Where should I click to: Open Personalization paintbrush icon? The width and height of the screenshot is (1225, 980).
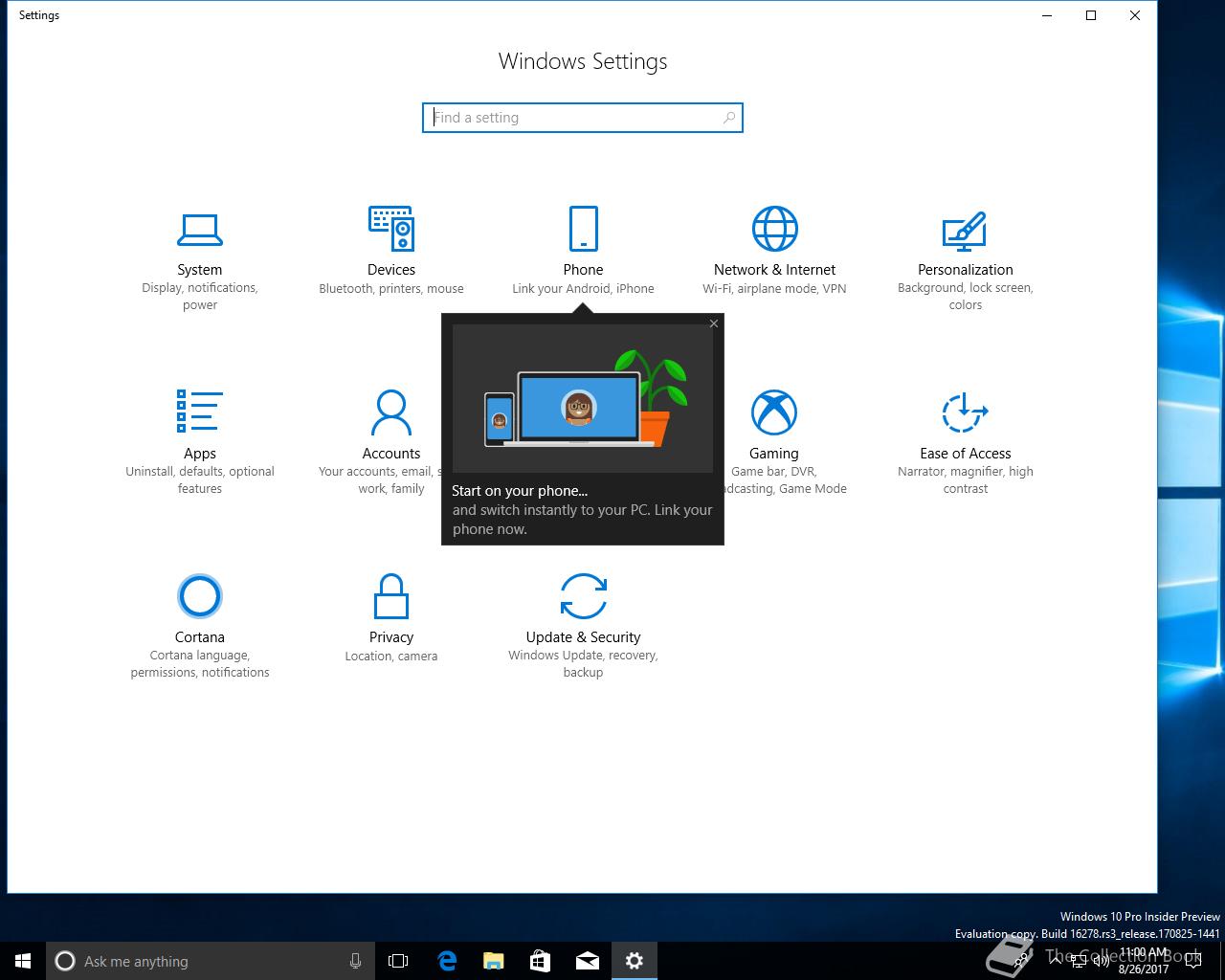[x=965, y=230]
